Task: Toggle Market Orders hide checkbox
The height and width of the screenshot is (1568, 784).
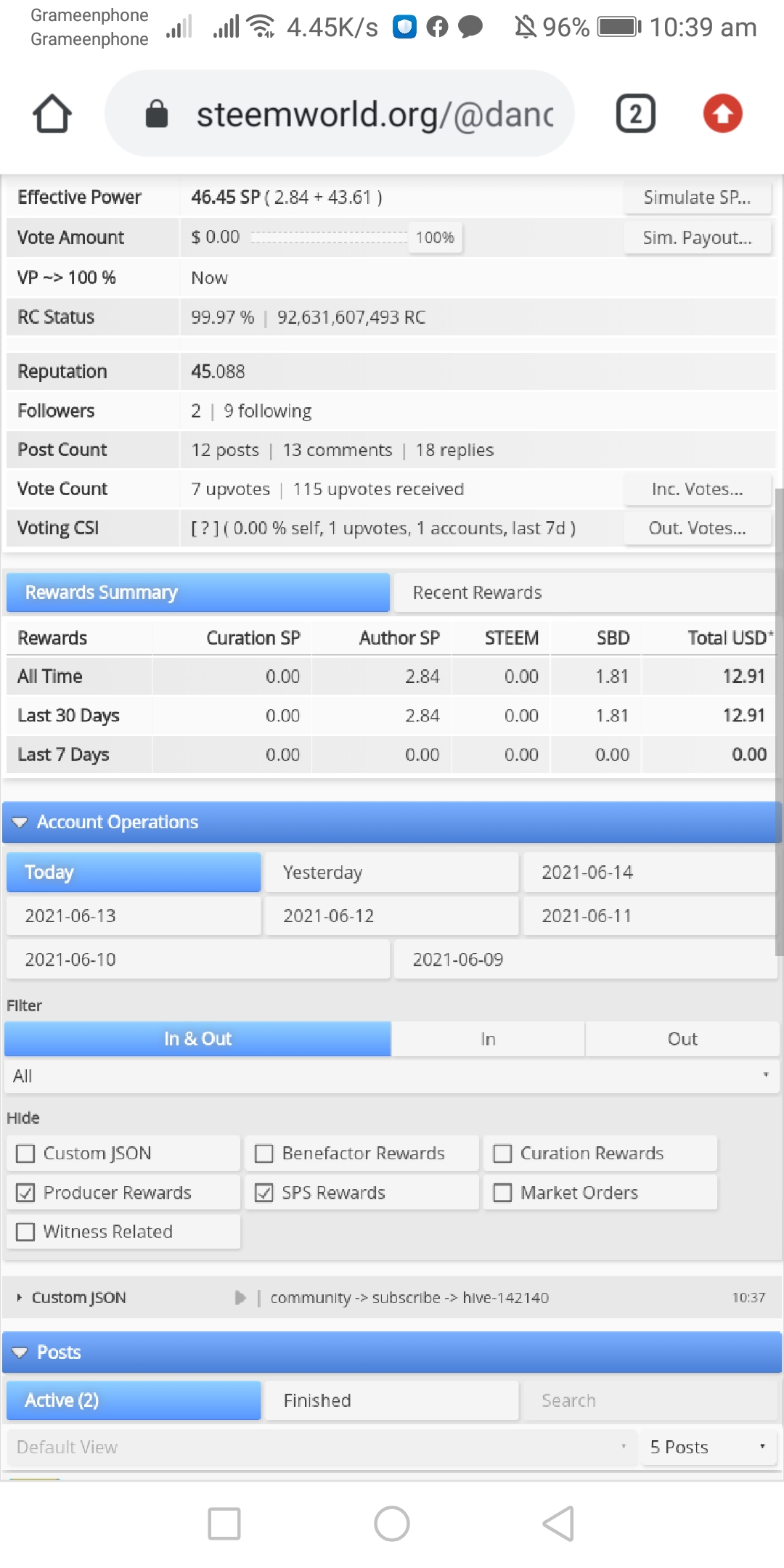Action: (x=502, y=1193)
